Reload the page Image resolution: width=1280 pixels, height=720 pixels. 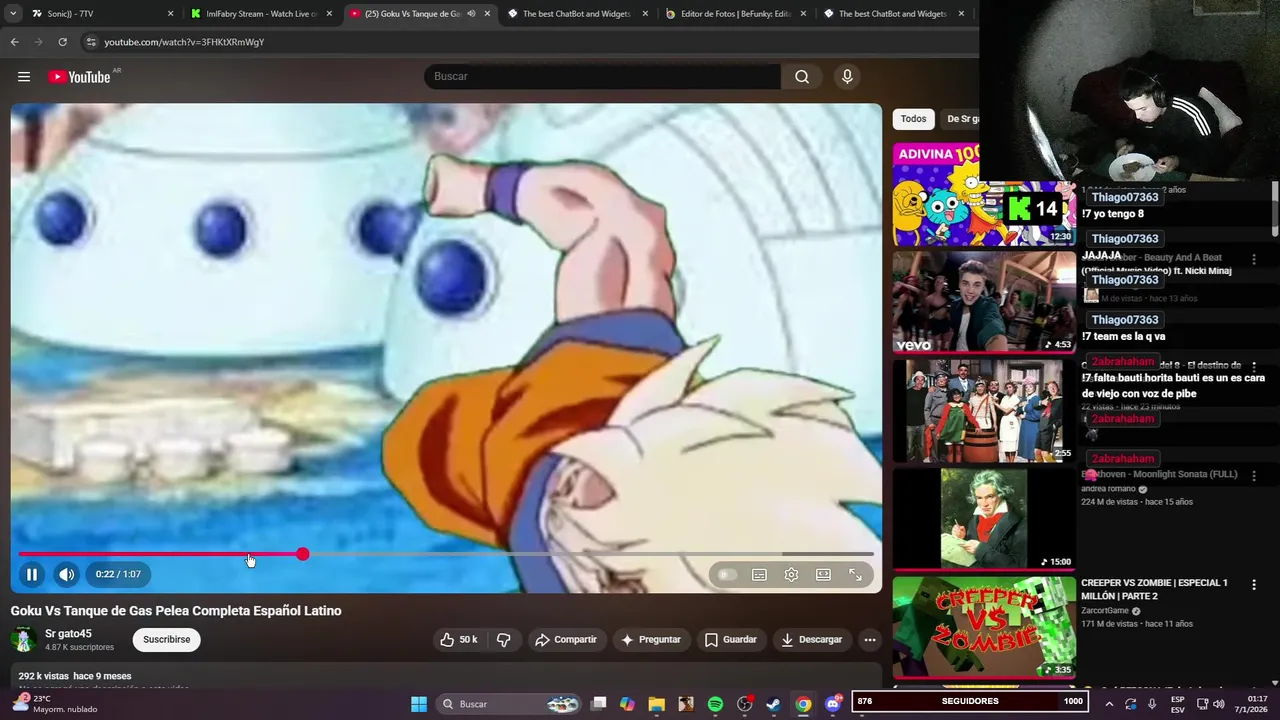click(x=62, y=42)
